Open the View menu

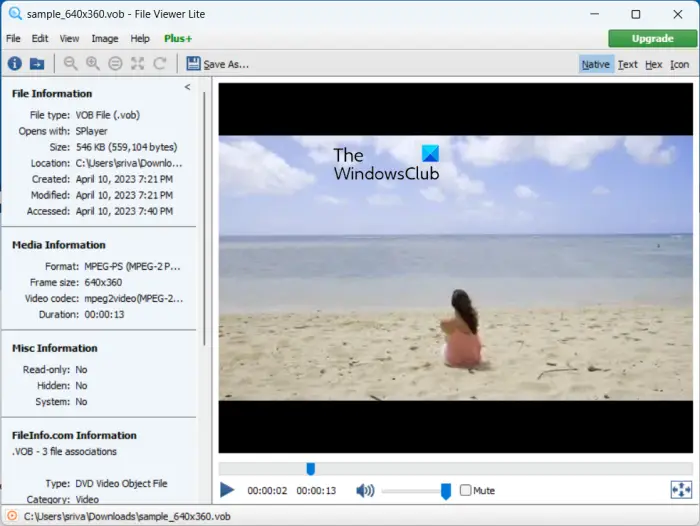[x=69, y=38]
